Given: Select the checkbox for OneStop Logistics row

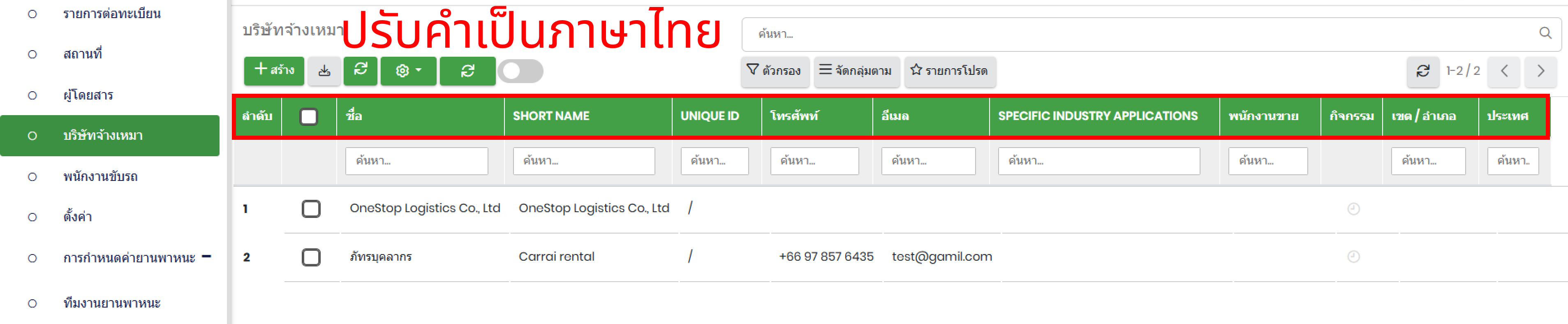Looking at the screenshot, I should tap(311, 209).
